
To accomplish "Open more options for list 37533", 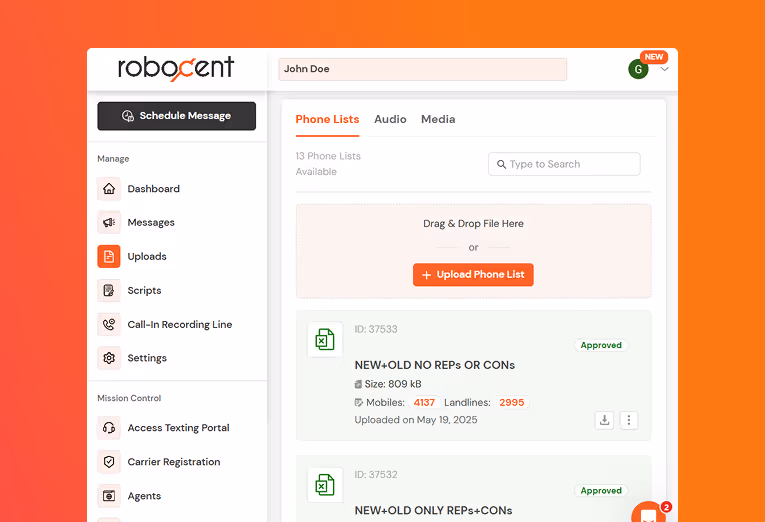I will (x=628, y=420).
